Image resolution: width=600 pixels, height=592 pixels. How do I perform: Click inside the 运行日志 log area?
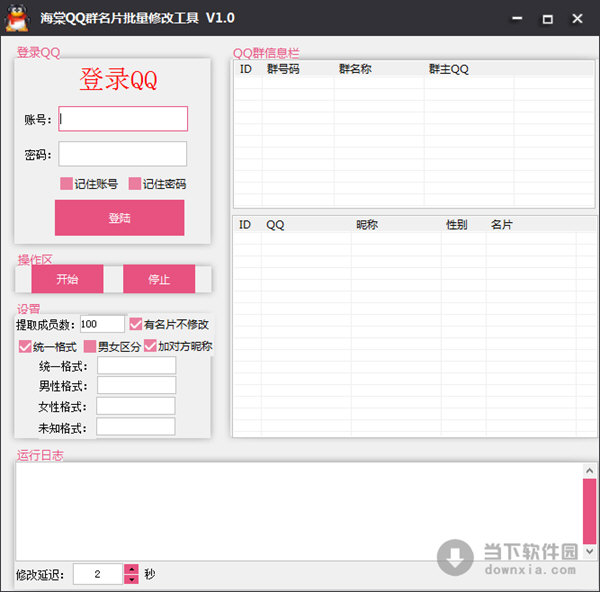click(x=298, y=511)
